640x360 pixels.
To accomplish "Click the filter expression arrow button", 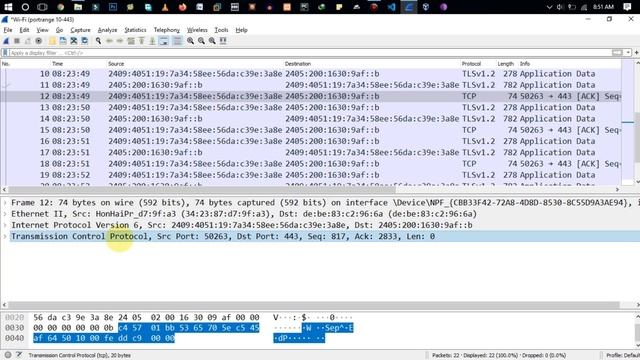I will click(x=617, y=53).
